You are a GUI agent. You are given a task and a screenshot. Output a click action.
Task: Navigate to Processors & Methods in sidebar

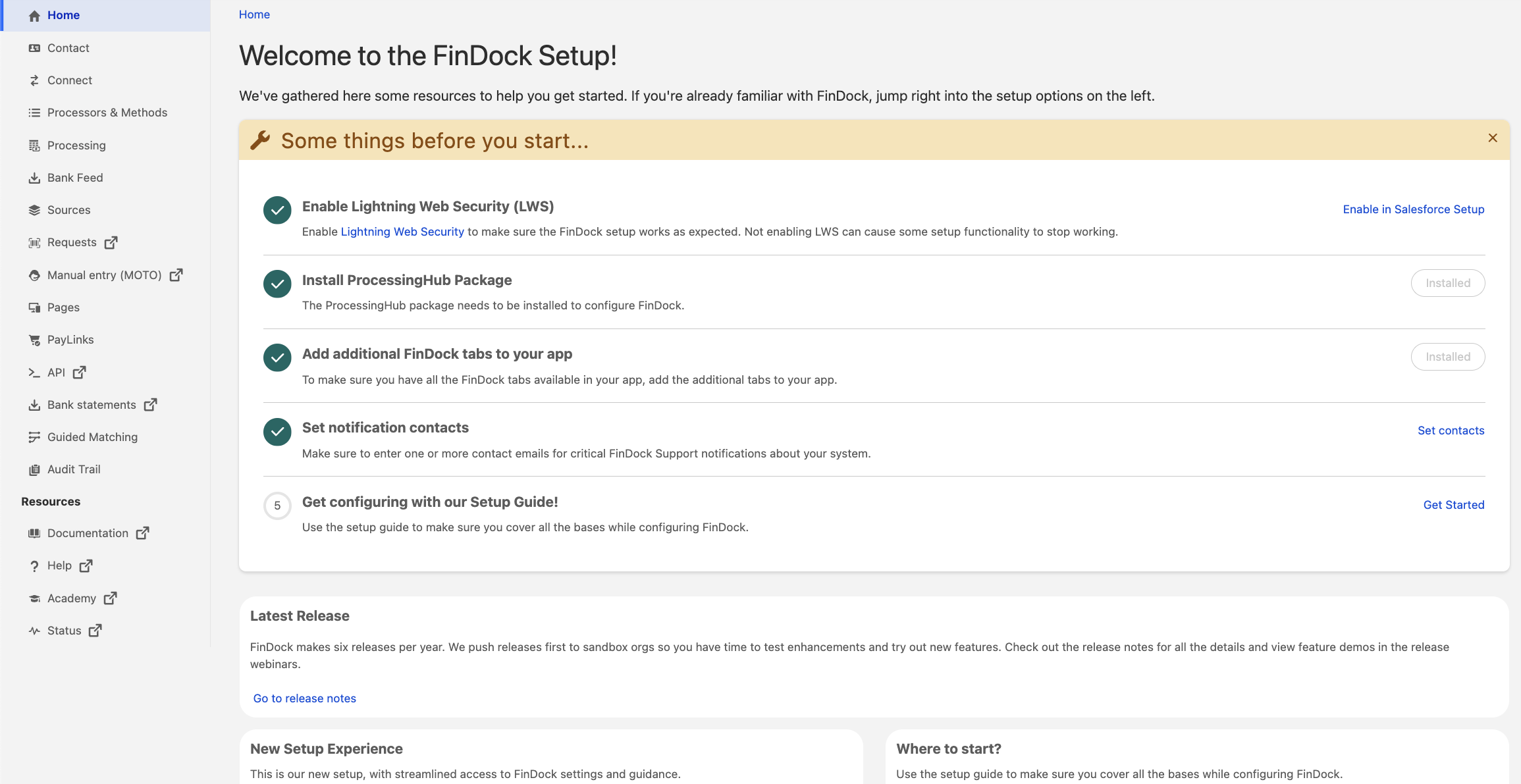click(107, 112)
